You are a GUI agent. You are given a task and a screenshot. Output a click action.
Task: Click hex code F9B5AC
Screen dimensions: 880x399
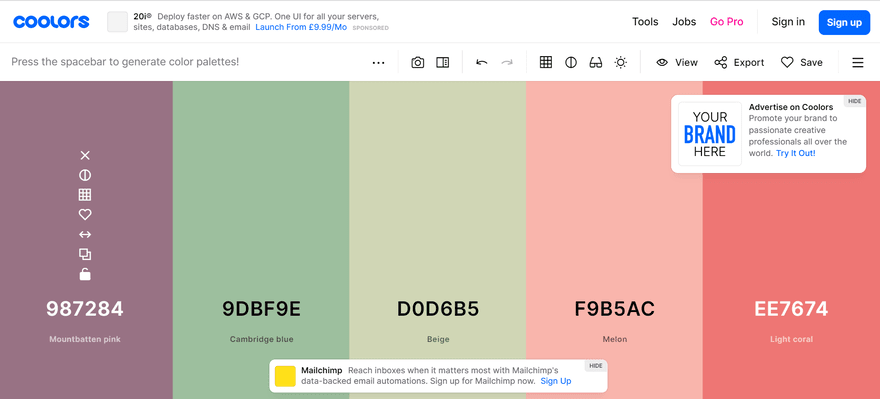(615, 309)
